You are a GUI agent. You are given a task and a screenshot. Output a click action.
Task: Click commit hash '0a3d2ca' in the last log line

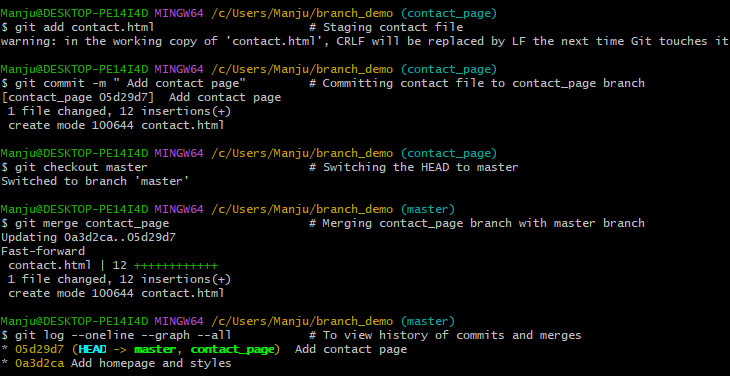click(40, 363)
